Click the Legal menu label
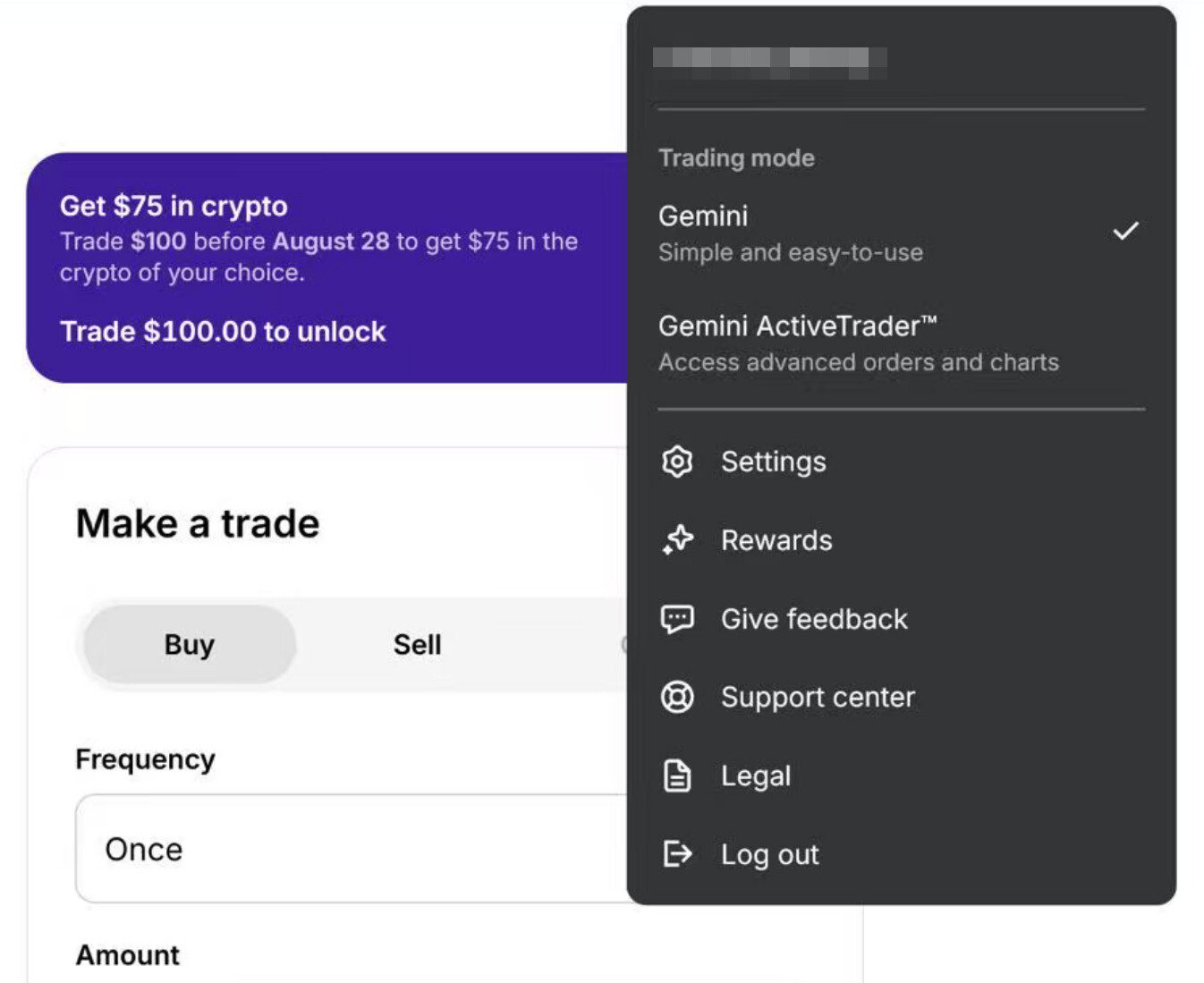 coord(756,775)
